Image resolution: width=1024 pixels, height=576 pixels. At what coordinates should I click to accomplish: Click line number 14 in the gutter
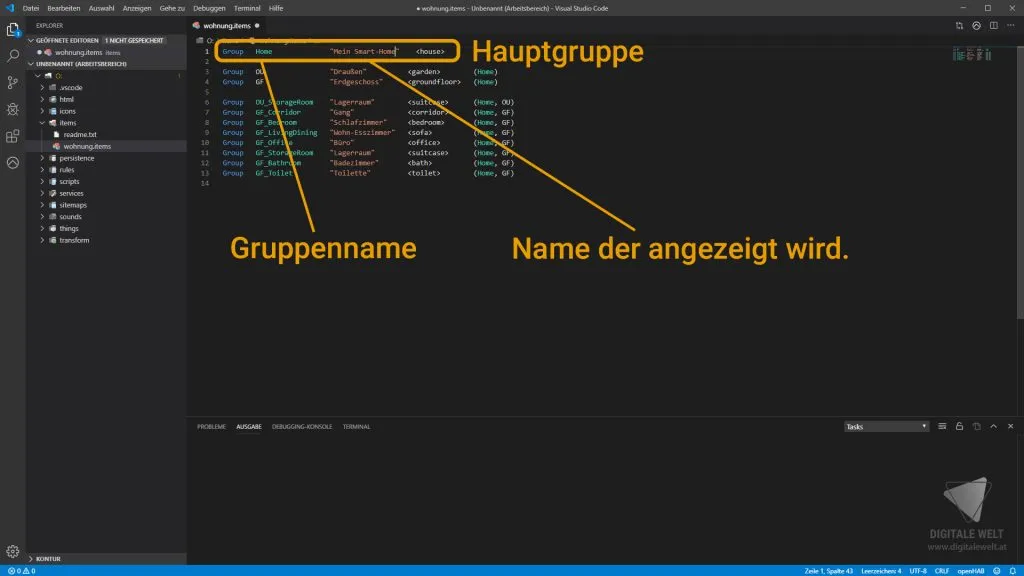point(205,184)
